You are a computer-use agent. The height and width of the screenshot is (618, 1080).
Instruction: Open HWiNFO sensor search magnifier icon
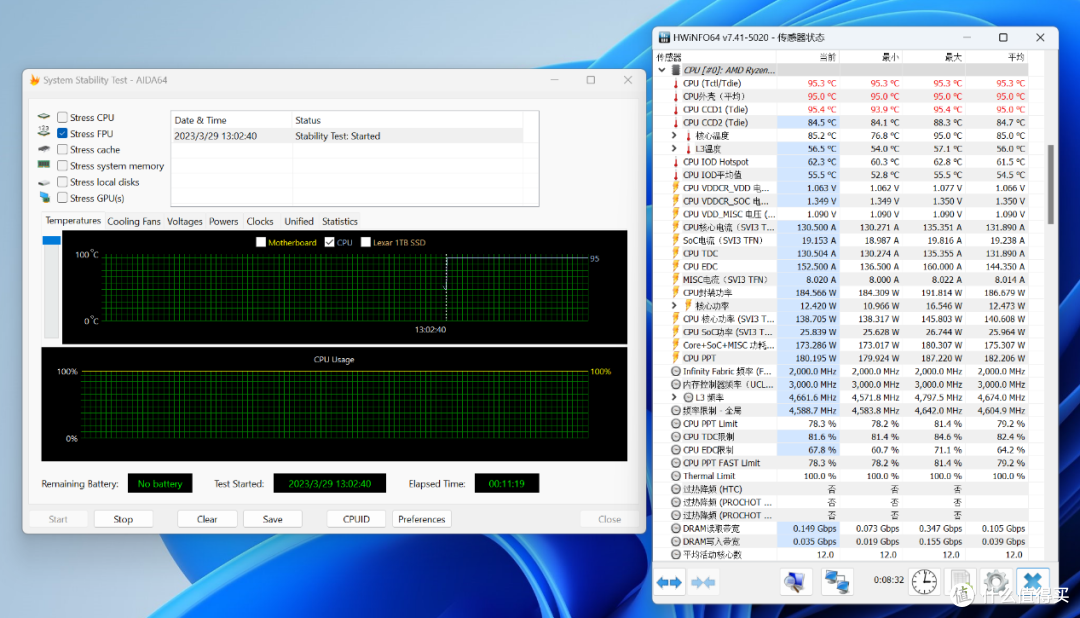pos(796,582)
